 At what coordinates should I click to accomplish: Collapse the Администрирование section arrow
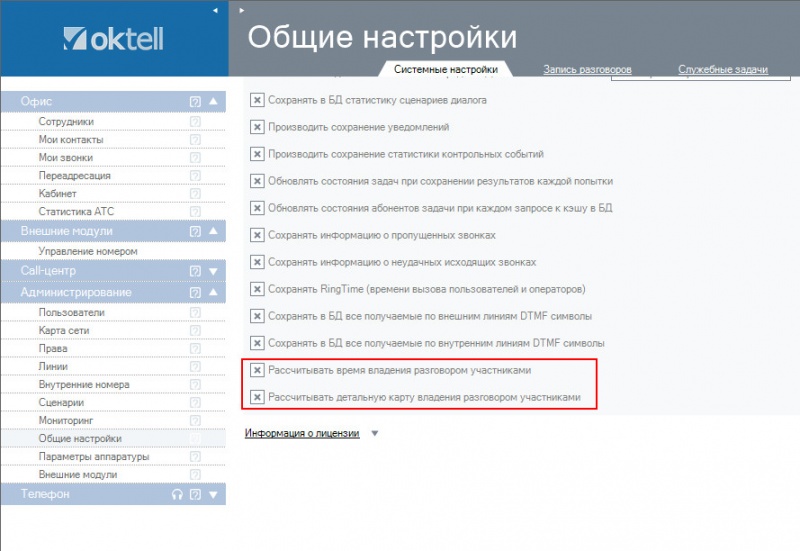(x=213, y=292)
